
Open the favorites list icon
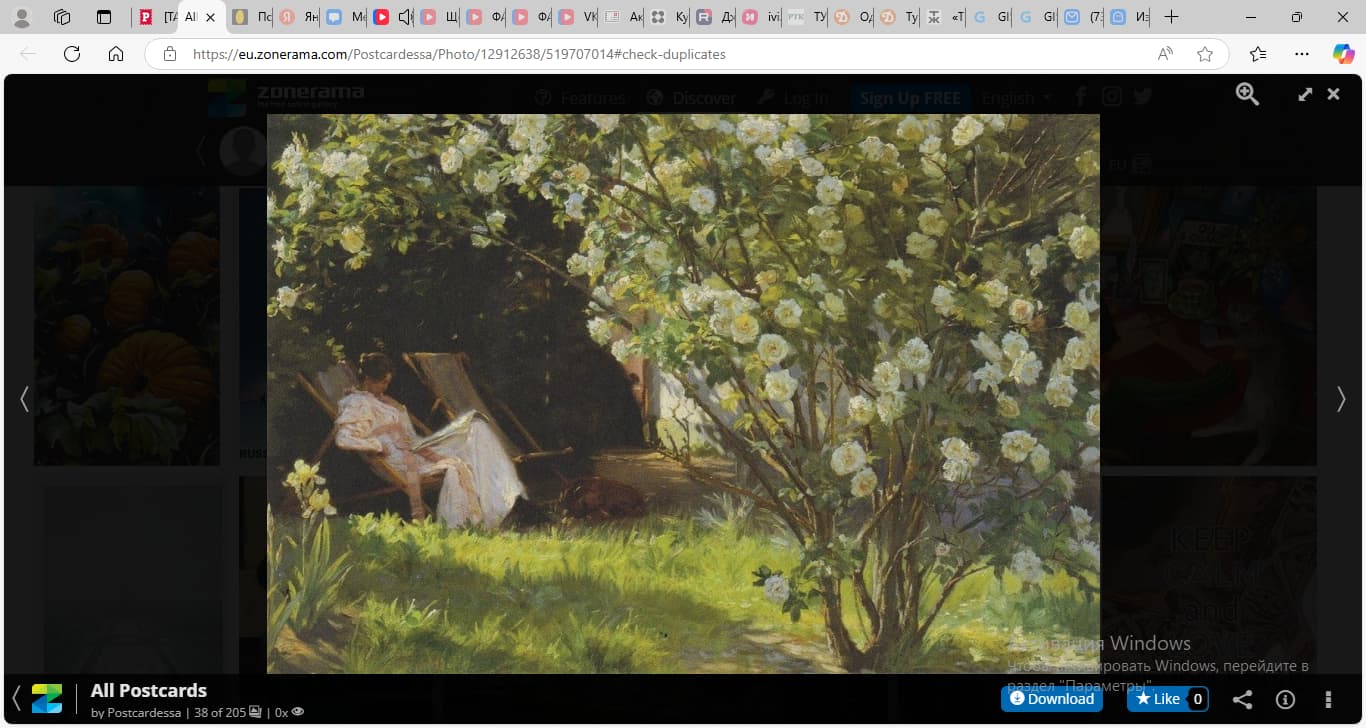1258,54
